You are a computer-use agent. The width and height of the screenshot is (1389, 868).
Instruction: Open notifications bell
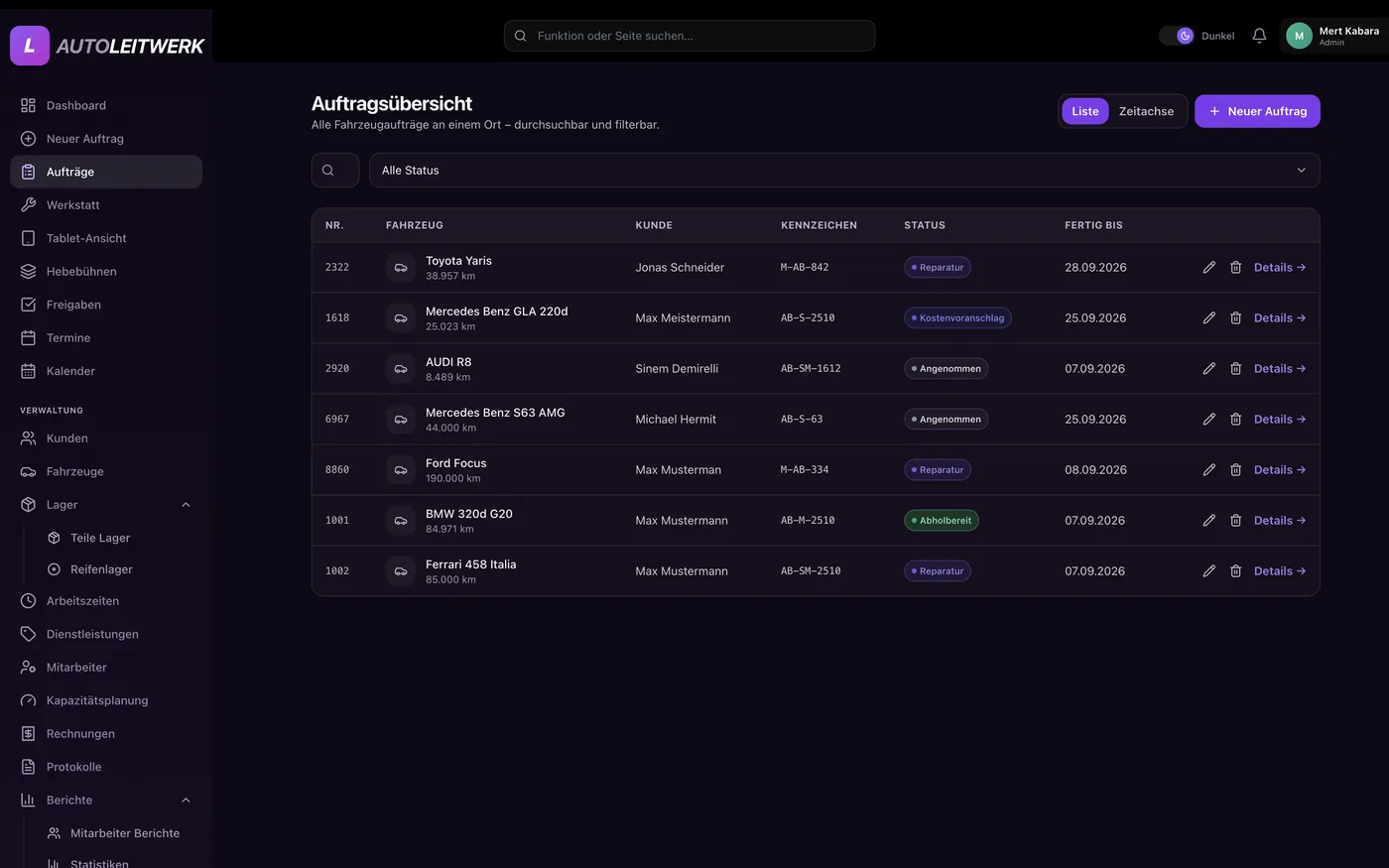tap(1259, 36)
